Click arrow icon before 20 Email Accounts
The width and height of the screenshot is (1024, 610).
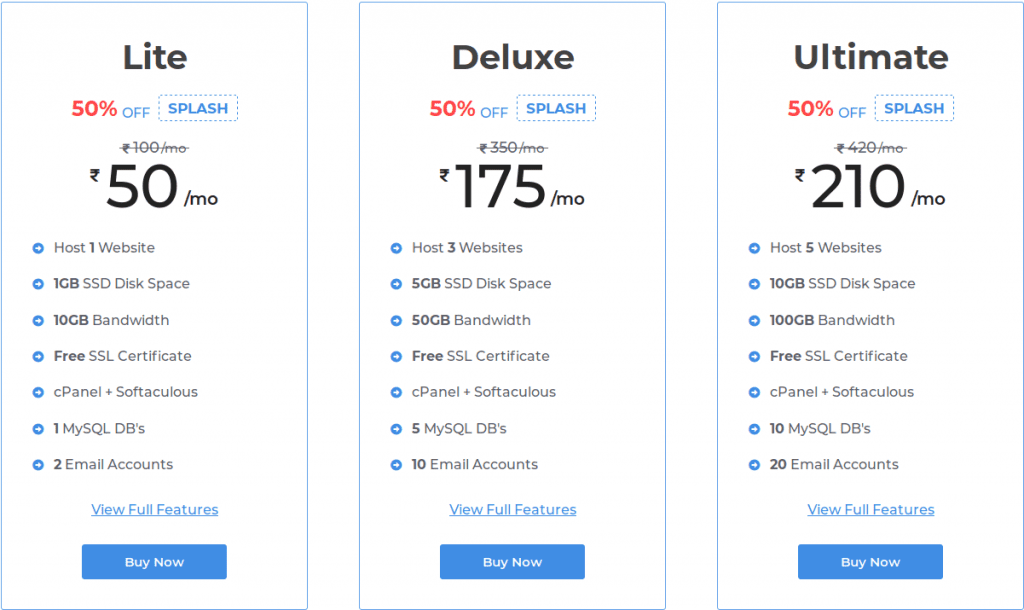click(754, 465)
